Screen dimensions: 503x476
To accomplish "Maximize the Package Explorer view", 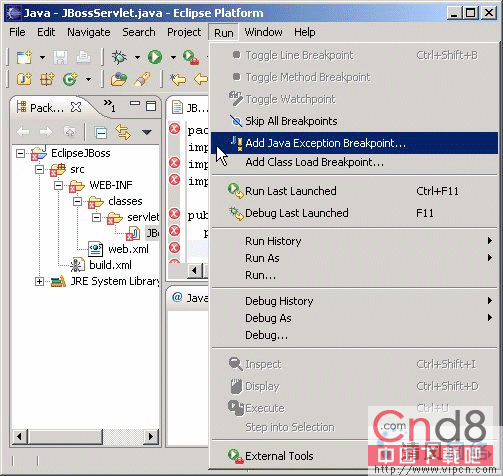I will click(x=151, y=106).
